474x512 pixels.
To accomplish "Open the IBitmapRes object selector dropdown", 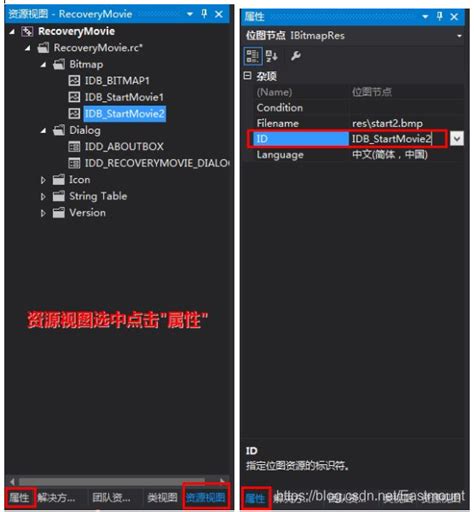I will click(x=459, y=36).
